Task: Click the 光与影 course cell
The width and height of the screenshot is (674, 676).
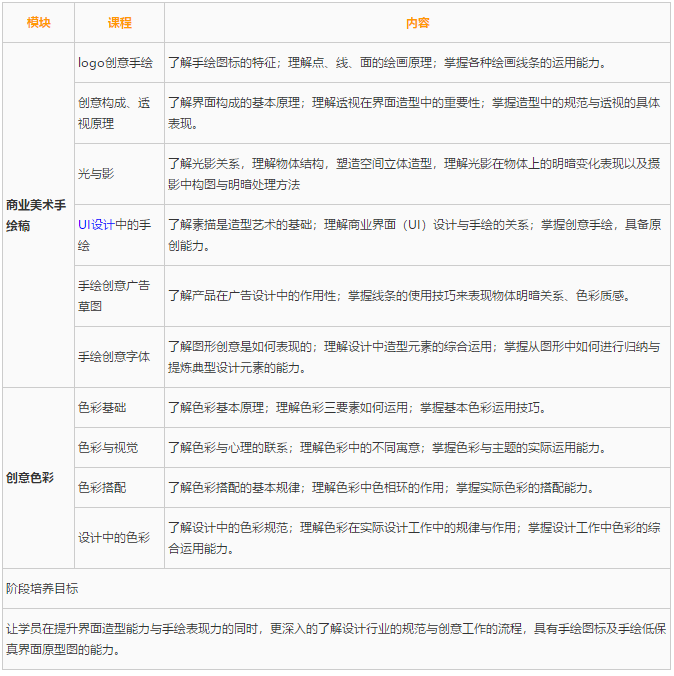Action: tap(119, 174)
